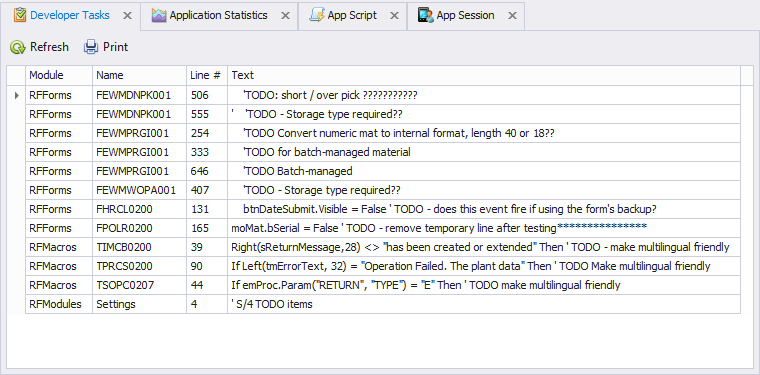Image resolution: width=760 pixels, height=375 pixels.
Task: Click the Print printer icon
Action: [91, 47]
